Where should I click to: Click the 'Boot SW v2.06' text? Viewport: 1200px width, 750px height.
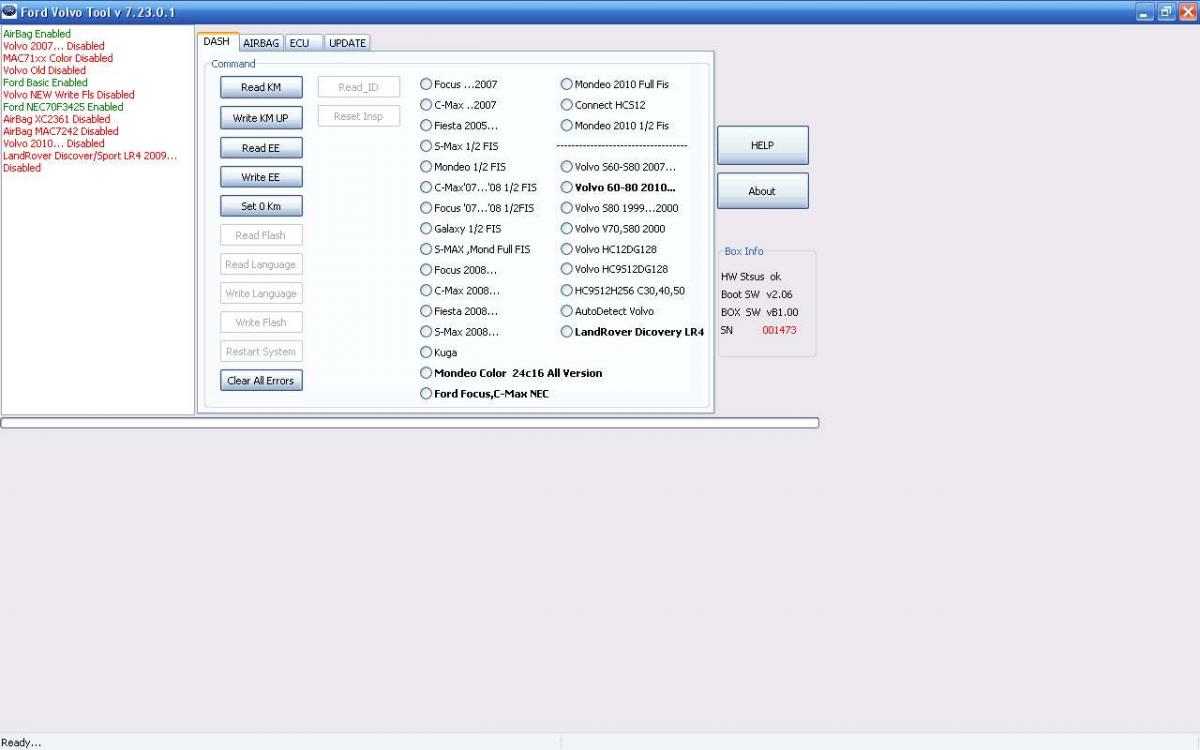point(757,294)
